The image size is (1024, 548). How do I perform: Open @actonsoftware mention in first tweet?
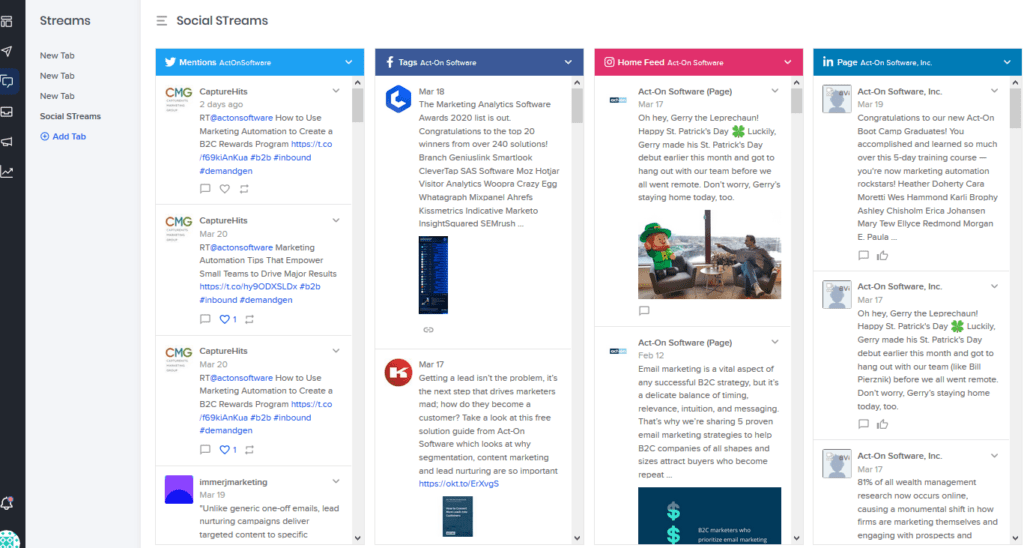(242, 118)
